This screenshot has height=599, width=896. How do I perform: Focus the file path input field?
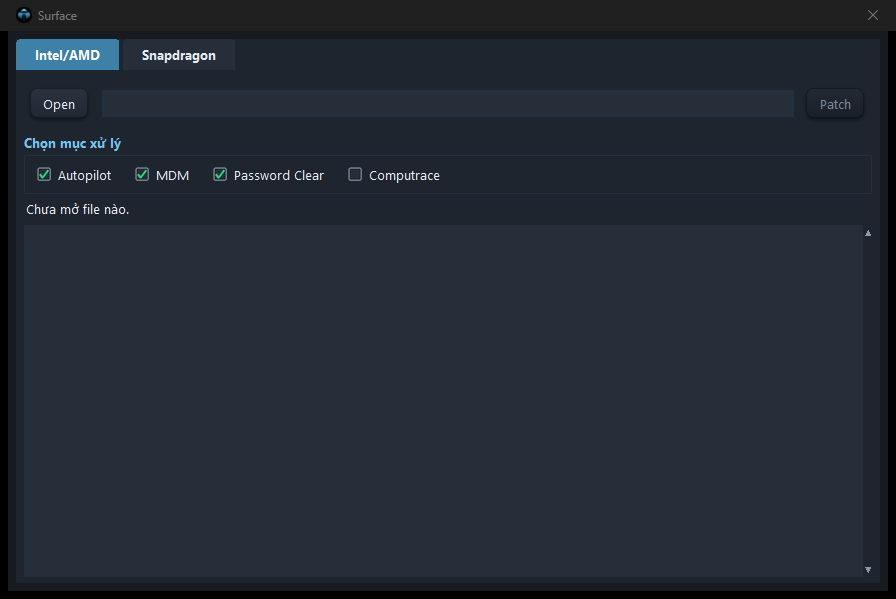(x=447, y=103)
